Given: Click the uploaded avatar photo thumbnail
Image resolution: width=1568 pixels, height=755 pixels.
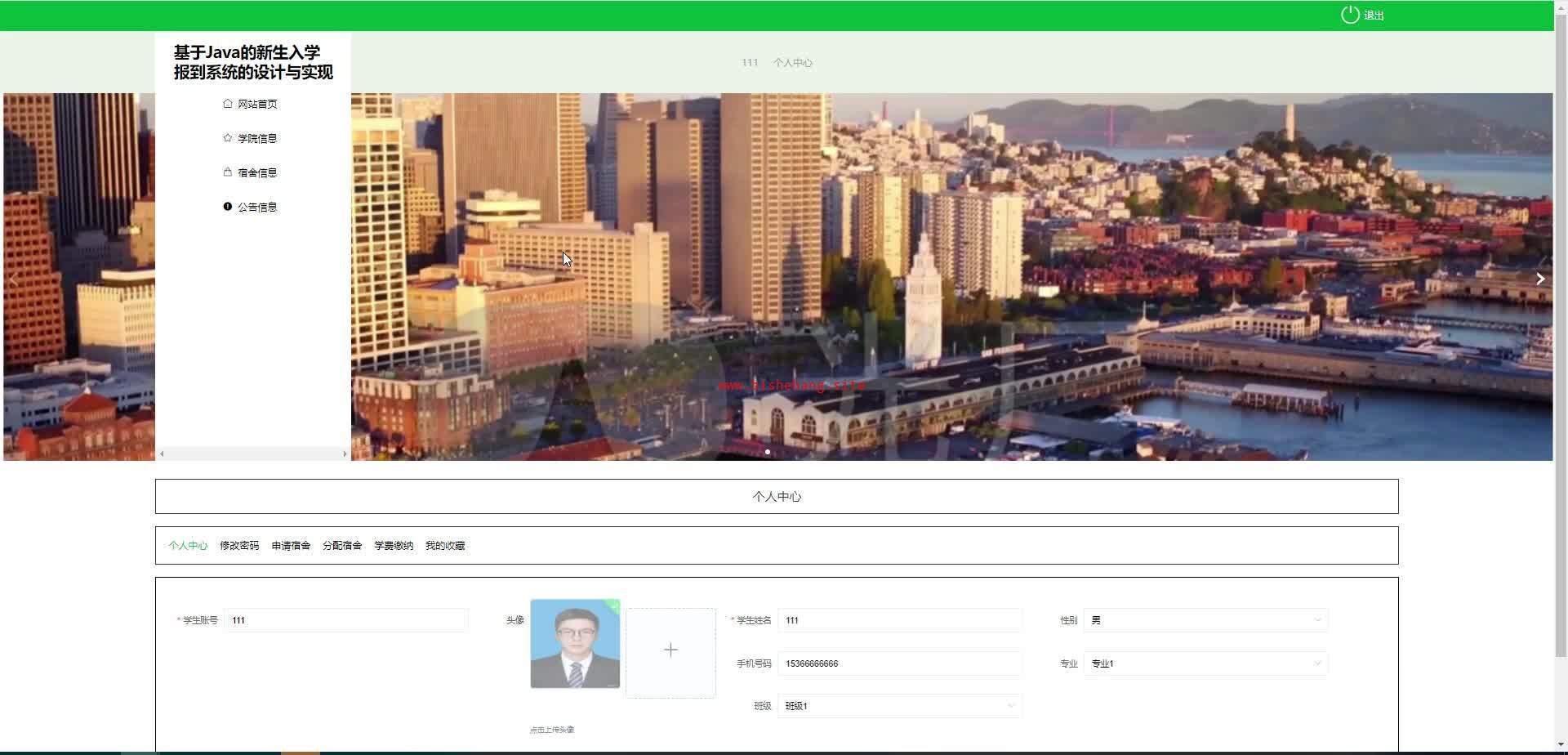Looking at the screenshot, I should tap(575, 644).
